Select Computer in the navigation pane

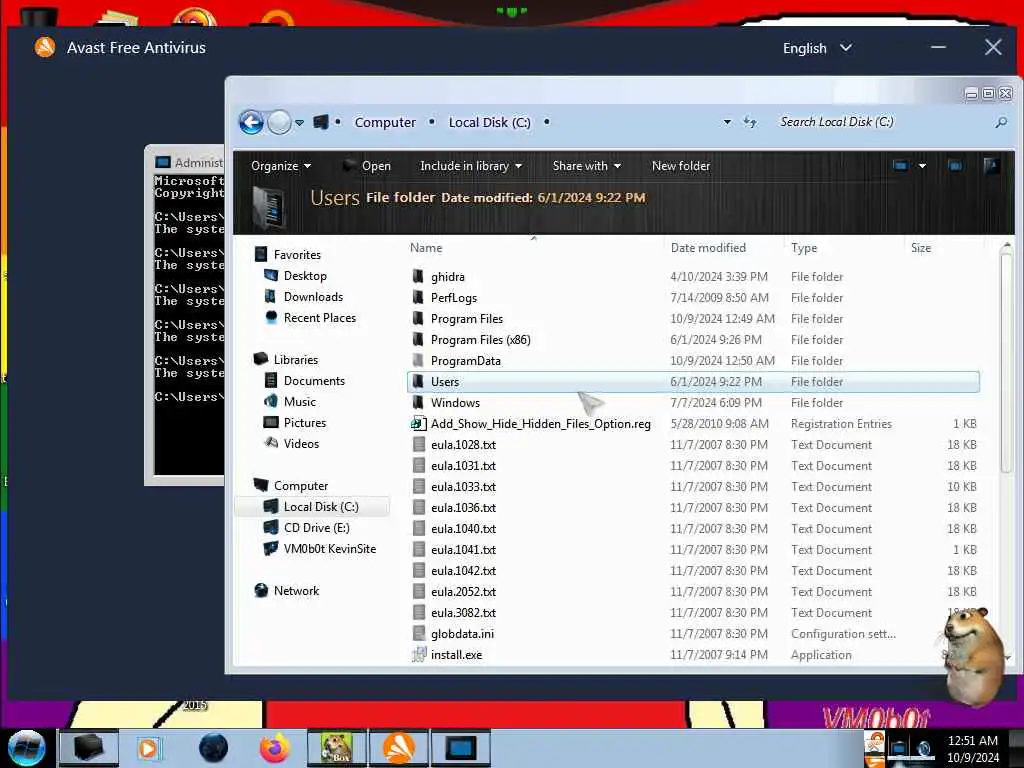point(291,486)
